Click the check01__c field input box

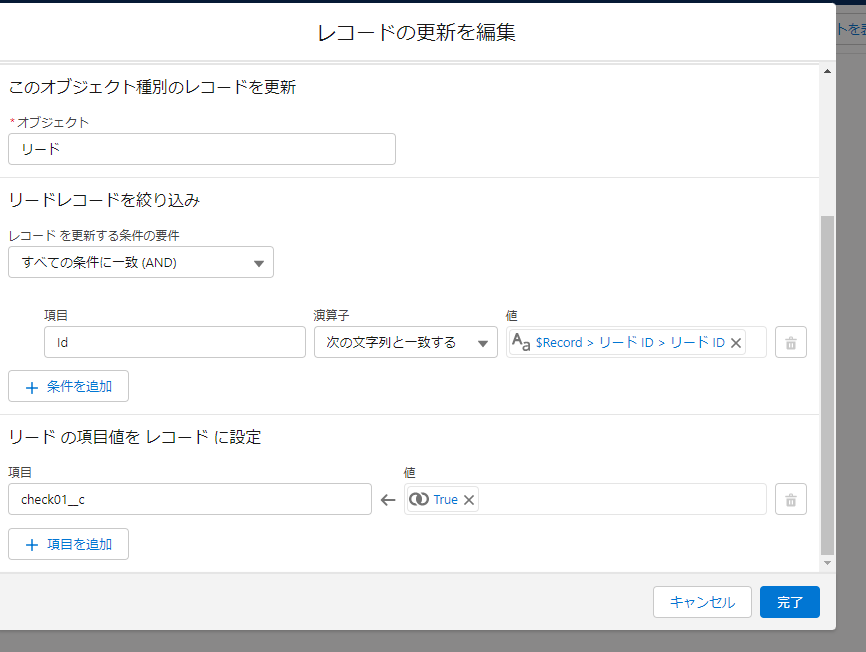pos(191,499)
